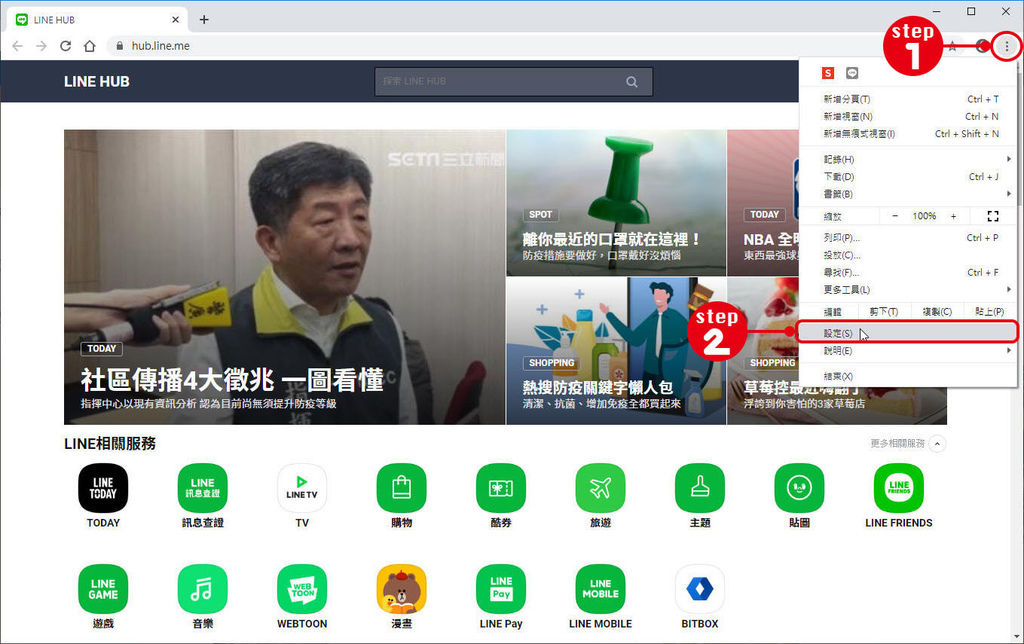
Task: Open LINE TODAY service icon
Action: 103,488
